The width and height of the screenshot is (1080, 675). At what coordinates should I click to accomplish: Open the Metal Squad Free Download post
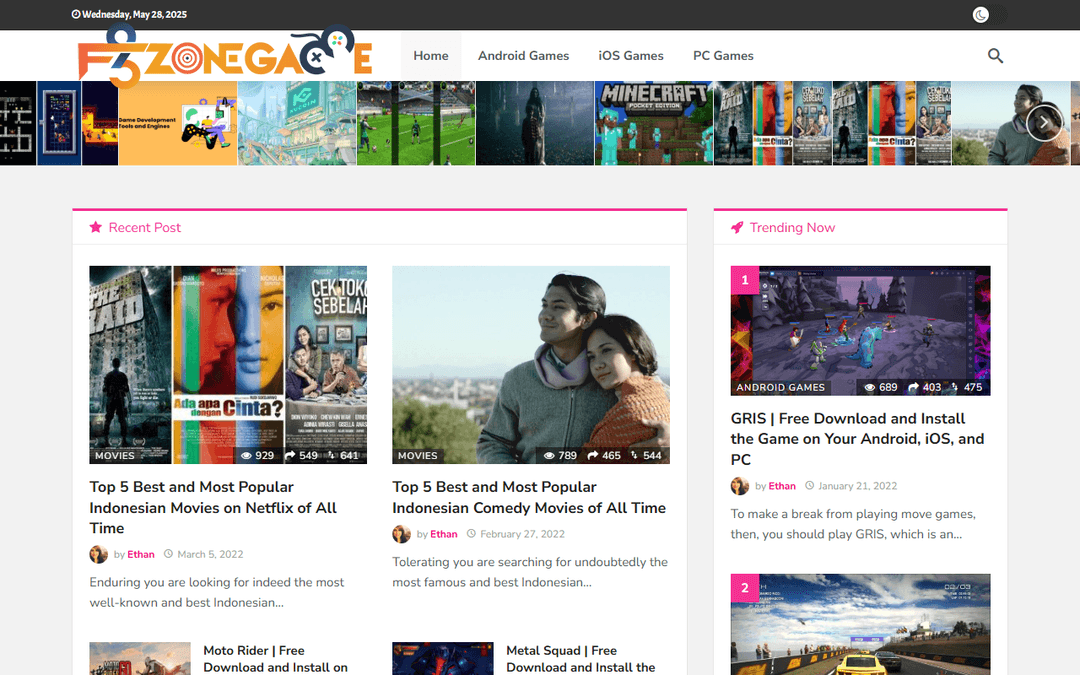[581, 659]
